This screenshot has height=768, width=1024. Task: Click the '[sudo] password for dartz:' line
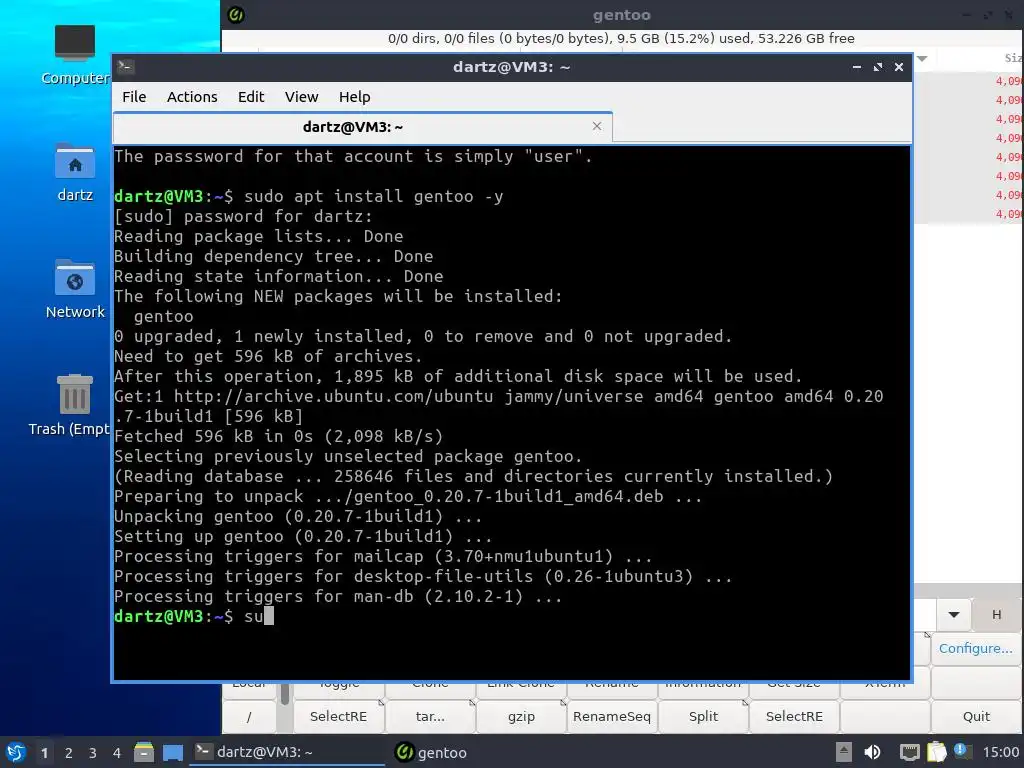coord(243,216)
